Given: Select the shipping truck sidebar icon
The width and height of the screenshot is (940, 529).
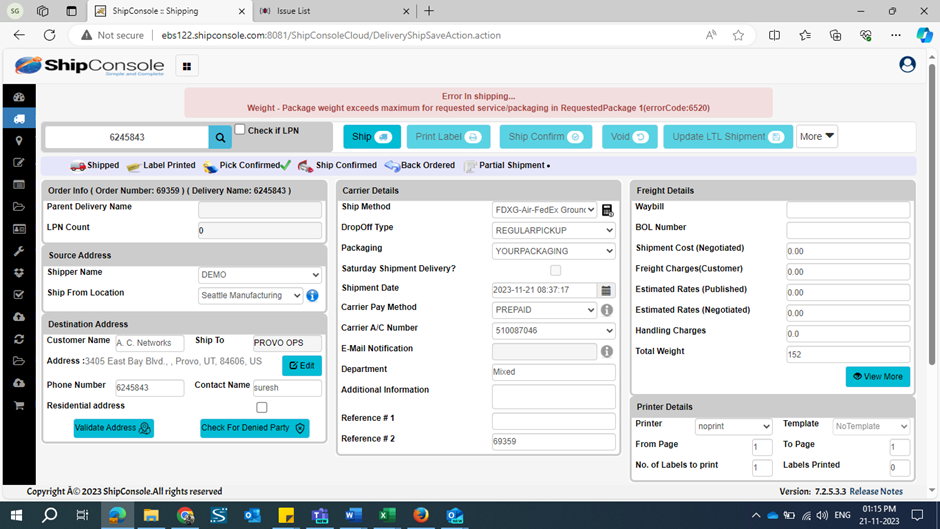Looking at the screenshot, I should (x=19, y=119).
